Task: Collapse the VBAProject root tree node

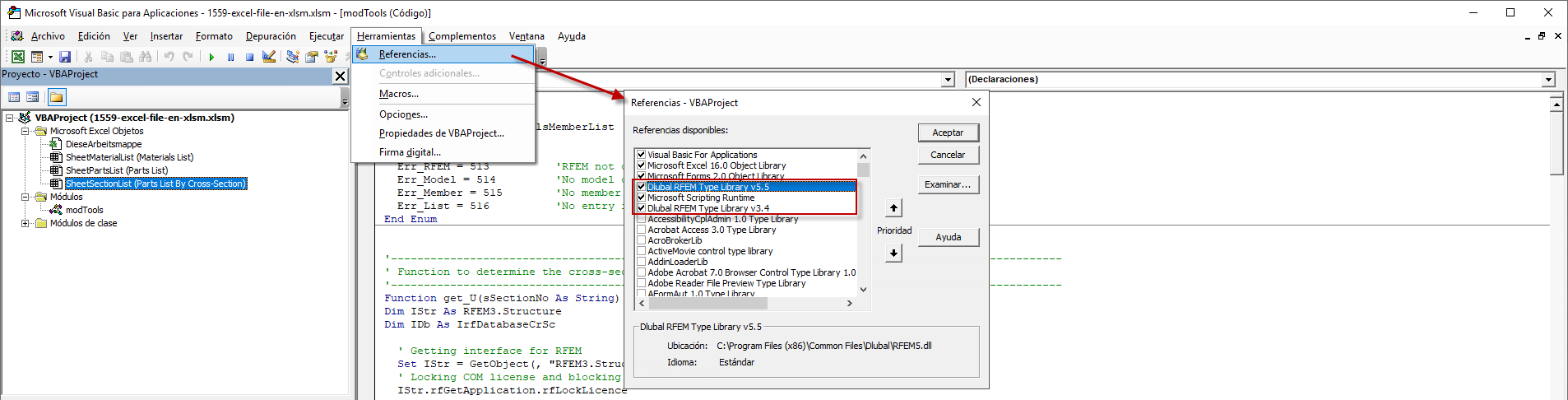Action: coord(9,118)
